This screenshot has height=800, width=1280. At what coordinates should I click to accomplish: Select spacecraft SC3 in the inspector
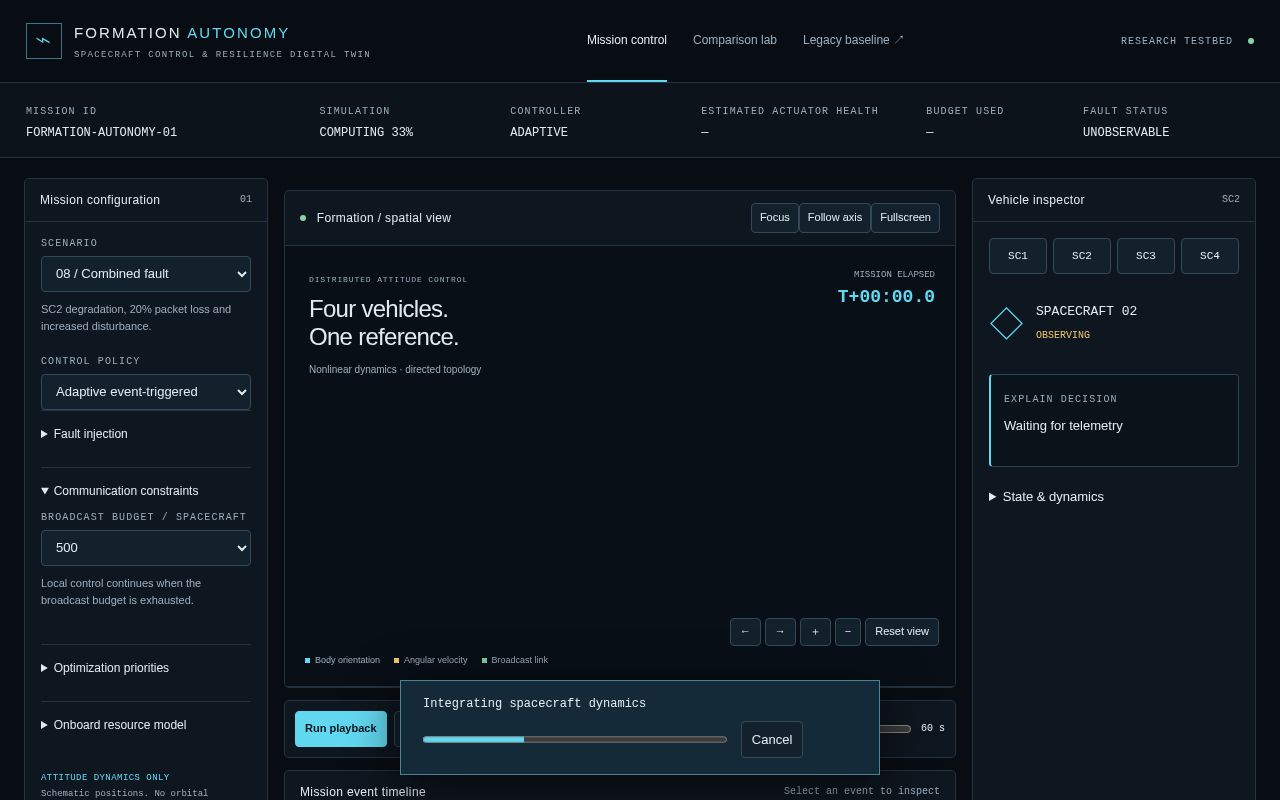pos(1146,256)
